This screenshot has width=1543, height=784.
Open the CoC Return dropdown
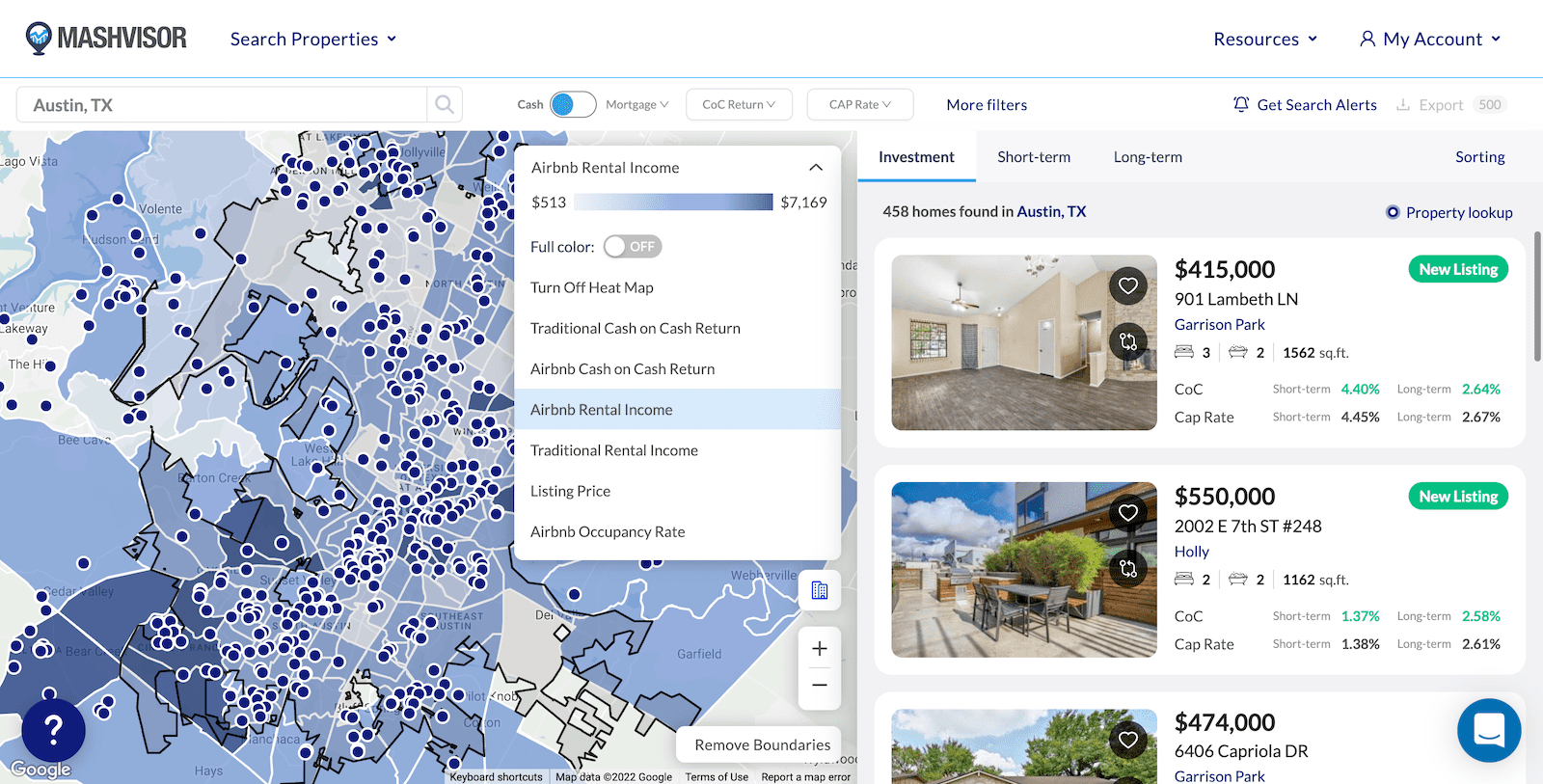[739, 104]
